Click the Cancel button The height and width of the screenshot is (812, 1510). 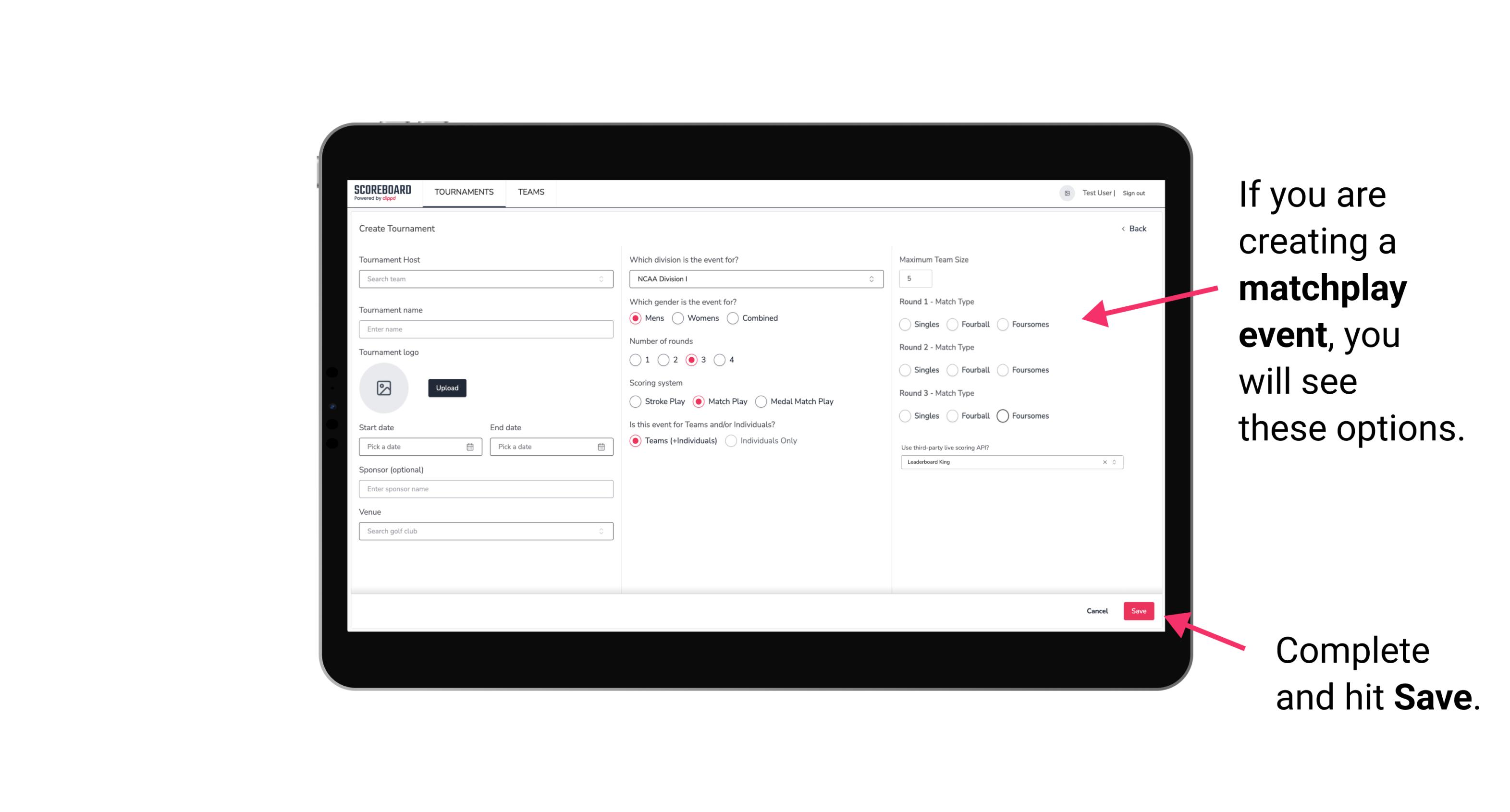[1097, 610]
